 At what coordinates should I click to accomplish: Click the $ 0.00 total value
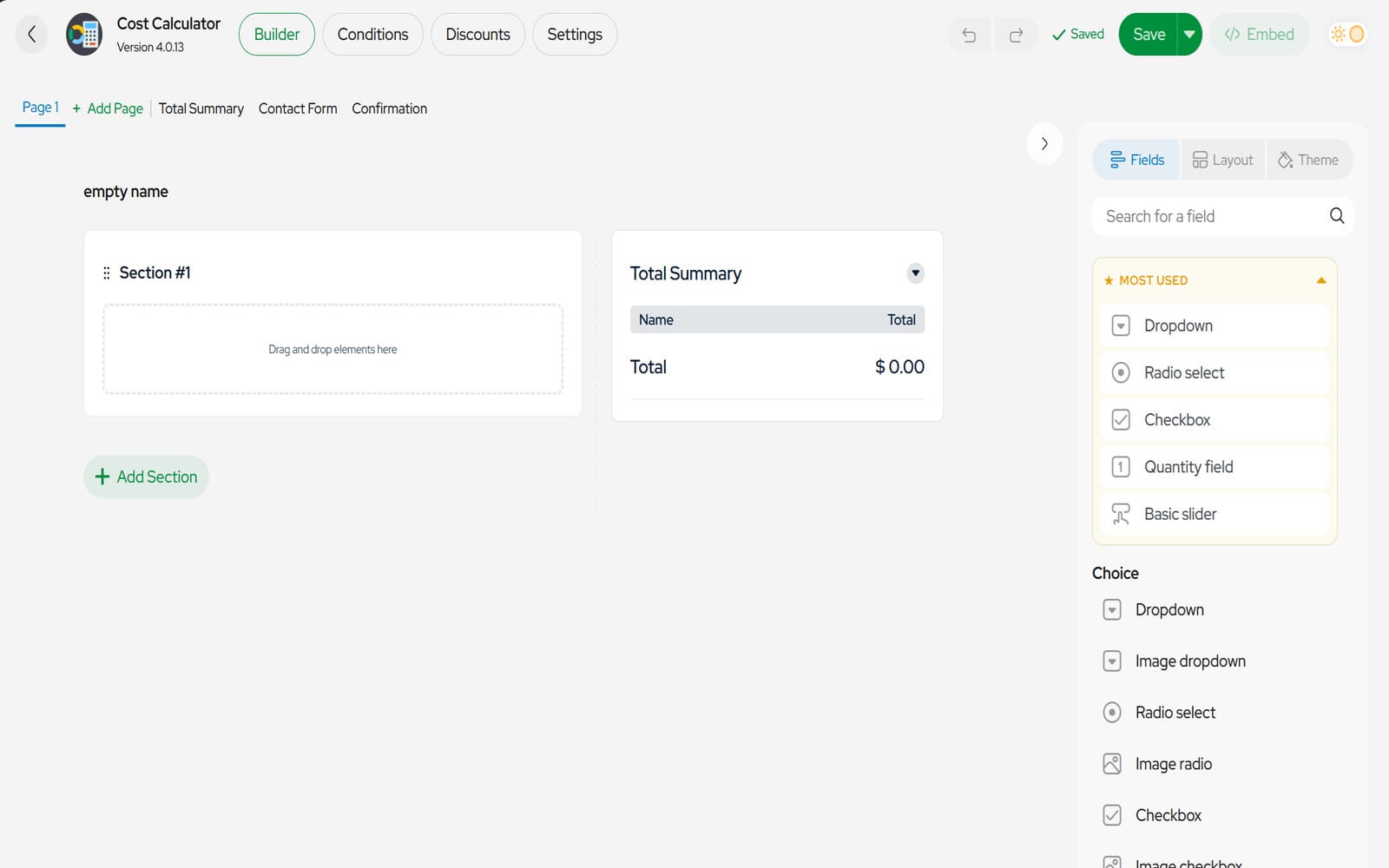[x=899, y=366]
